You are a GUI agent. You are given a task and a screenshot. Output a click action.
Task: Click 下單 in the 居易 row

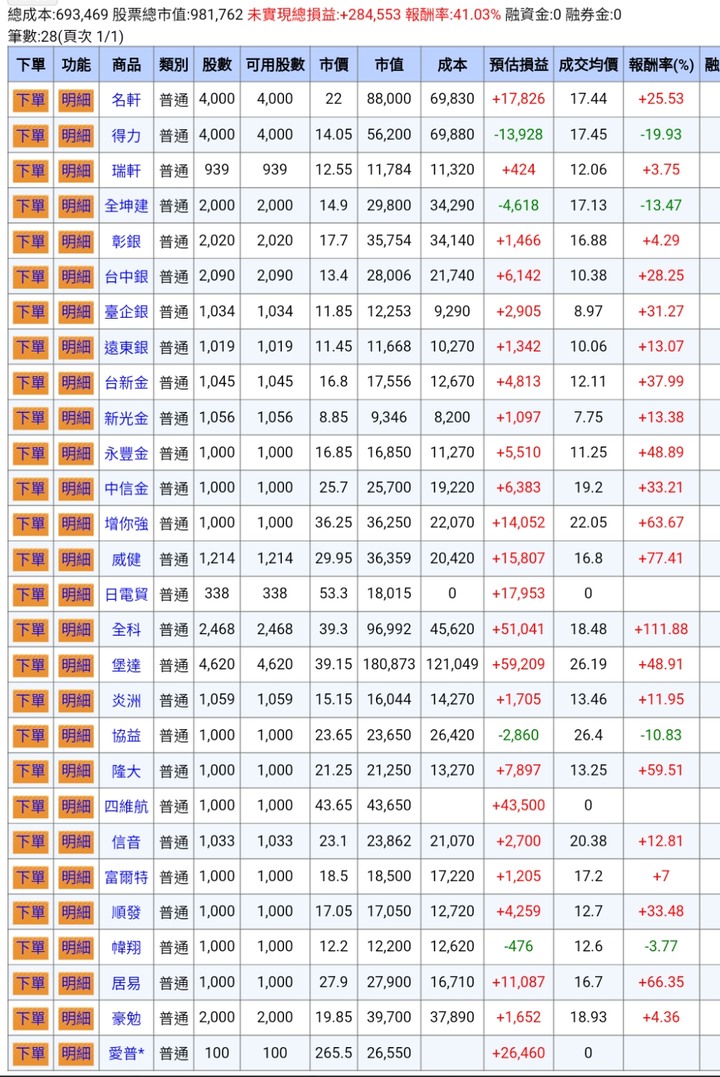pyautogui.click(x=30, y=983)
